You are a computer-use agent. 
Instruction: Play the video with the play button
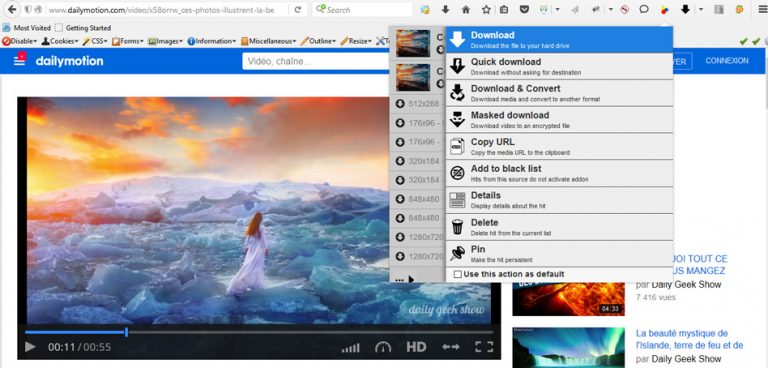click(30, 347)
